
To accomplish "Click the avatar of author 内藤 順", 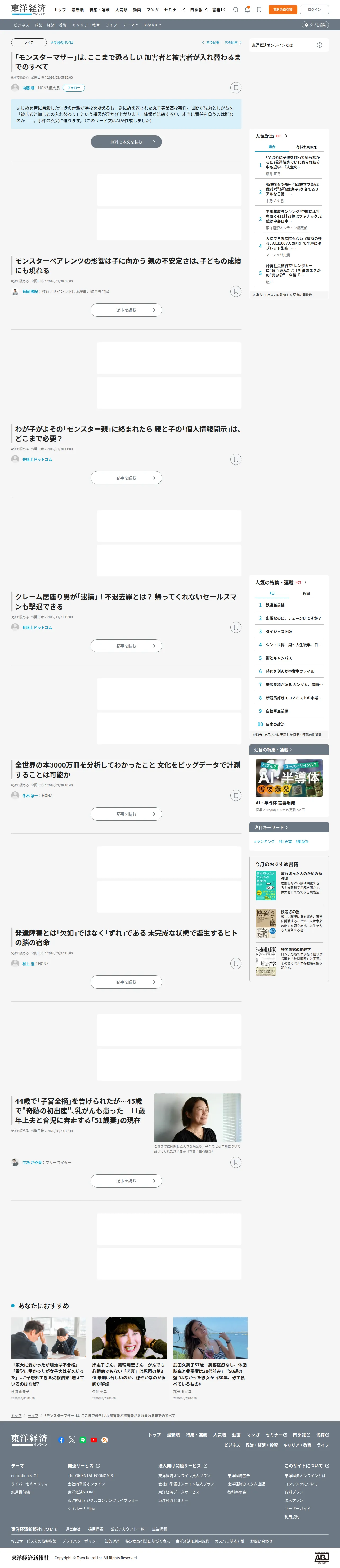I will [x=15, y=88].
